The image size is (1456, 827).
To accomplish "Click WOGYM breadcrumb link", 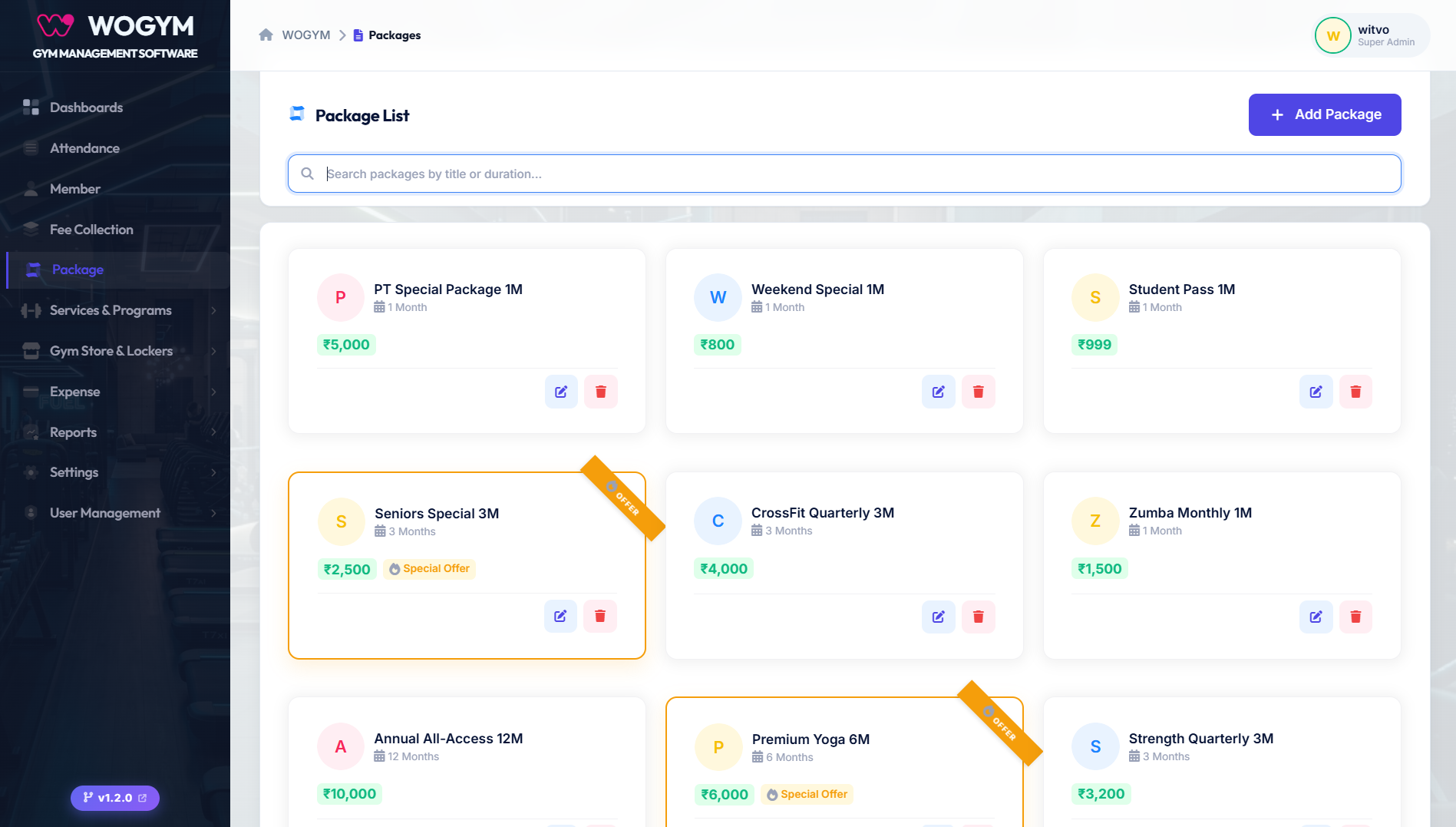I will 306,35.
